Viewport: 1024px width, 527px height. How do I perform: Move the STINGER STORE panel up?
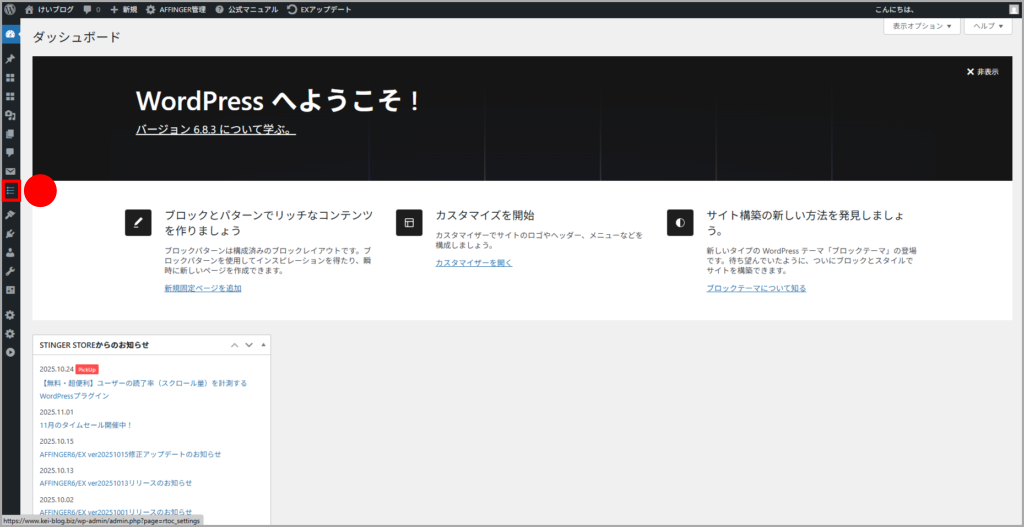pos(235,345)
